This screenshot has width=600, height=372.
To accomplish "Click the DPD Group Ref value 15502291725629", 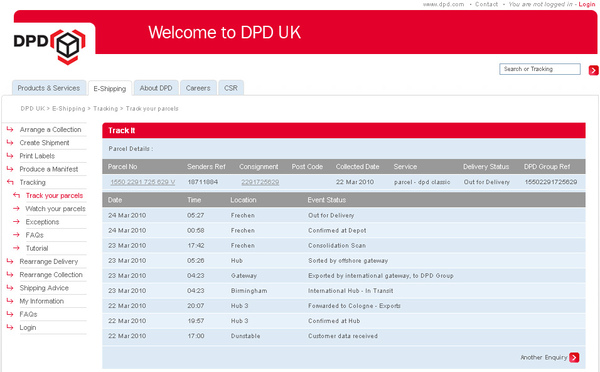I will 551,182.
